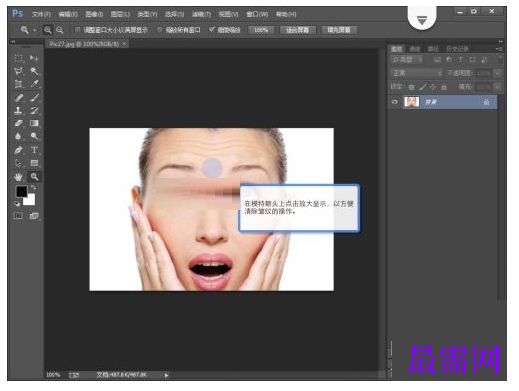The image size is (519, 391).
Task: Open the 窗口(W) menu
Action: 257,14
